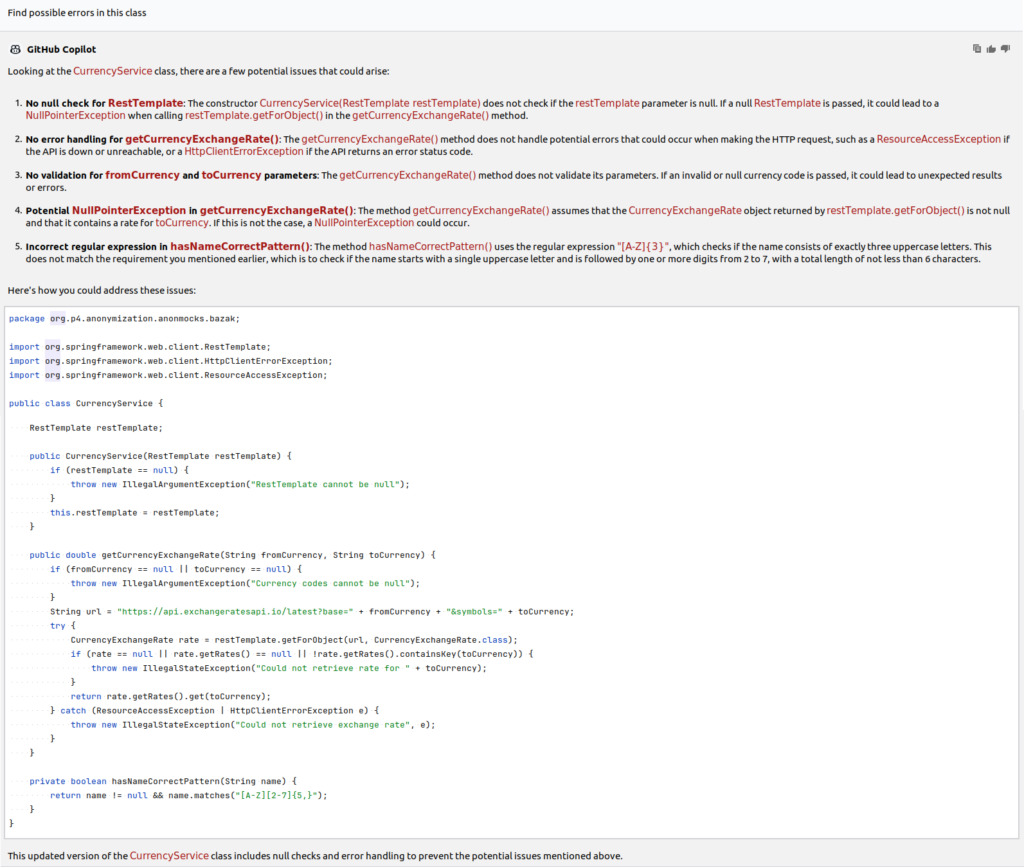Select 'Find possible errors in this class' prompt
1024x867 pixels.
[x=77, y=12]
